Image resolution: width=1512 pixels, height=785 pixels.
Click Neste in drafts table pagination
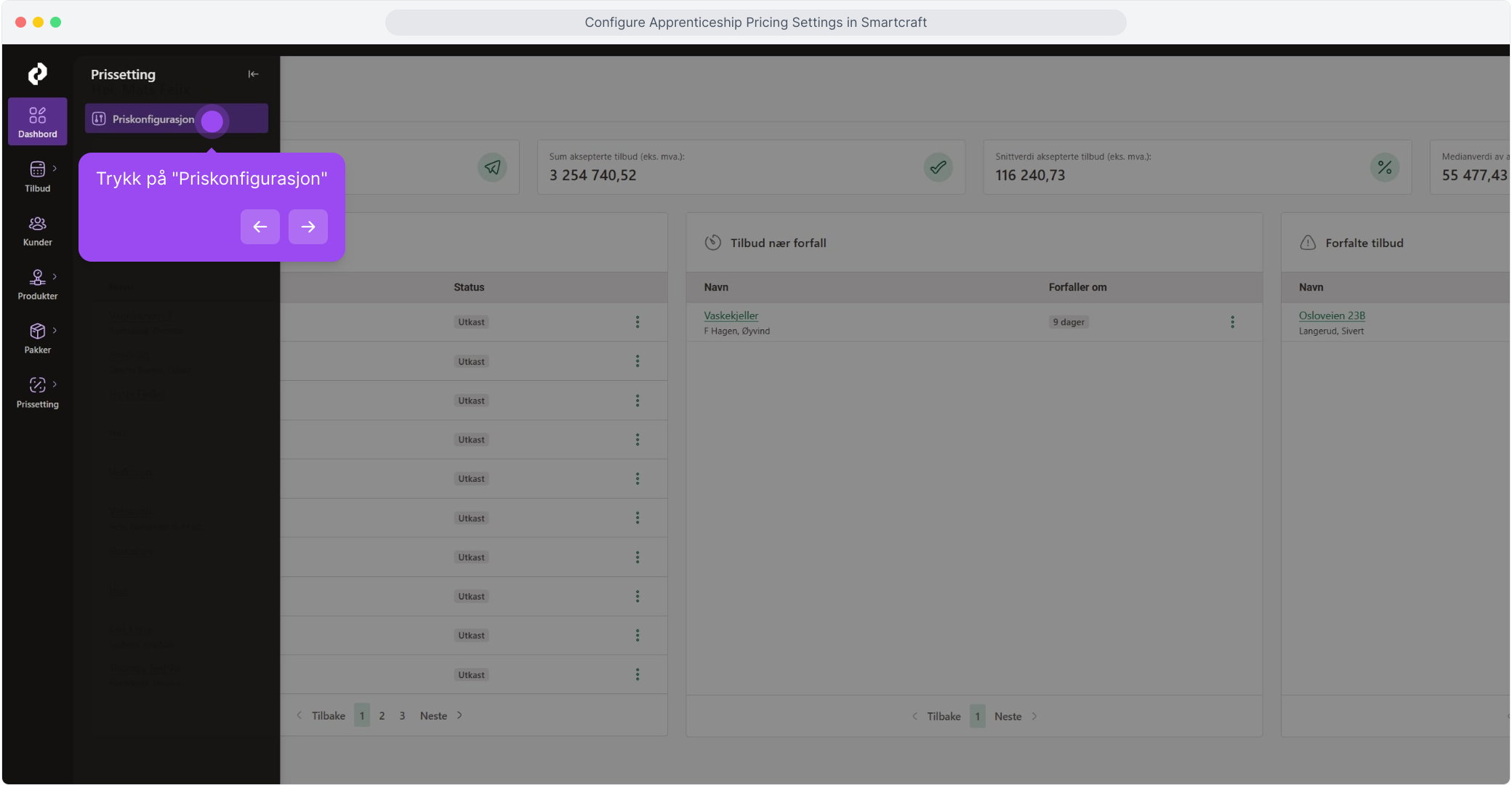point(441,716)
